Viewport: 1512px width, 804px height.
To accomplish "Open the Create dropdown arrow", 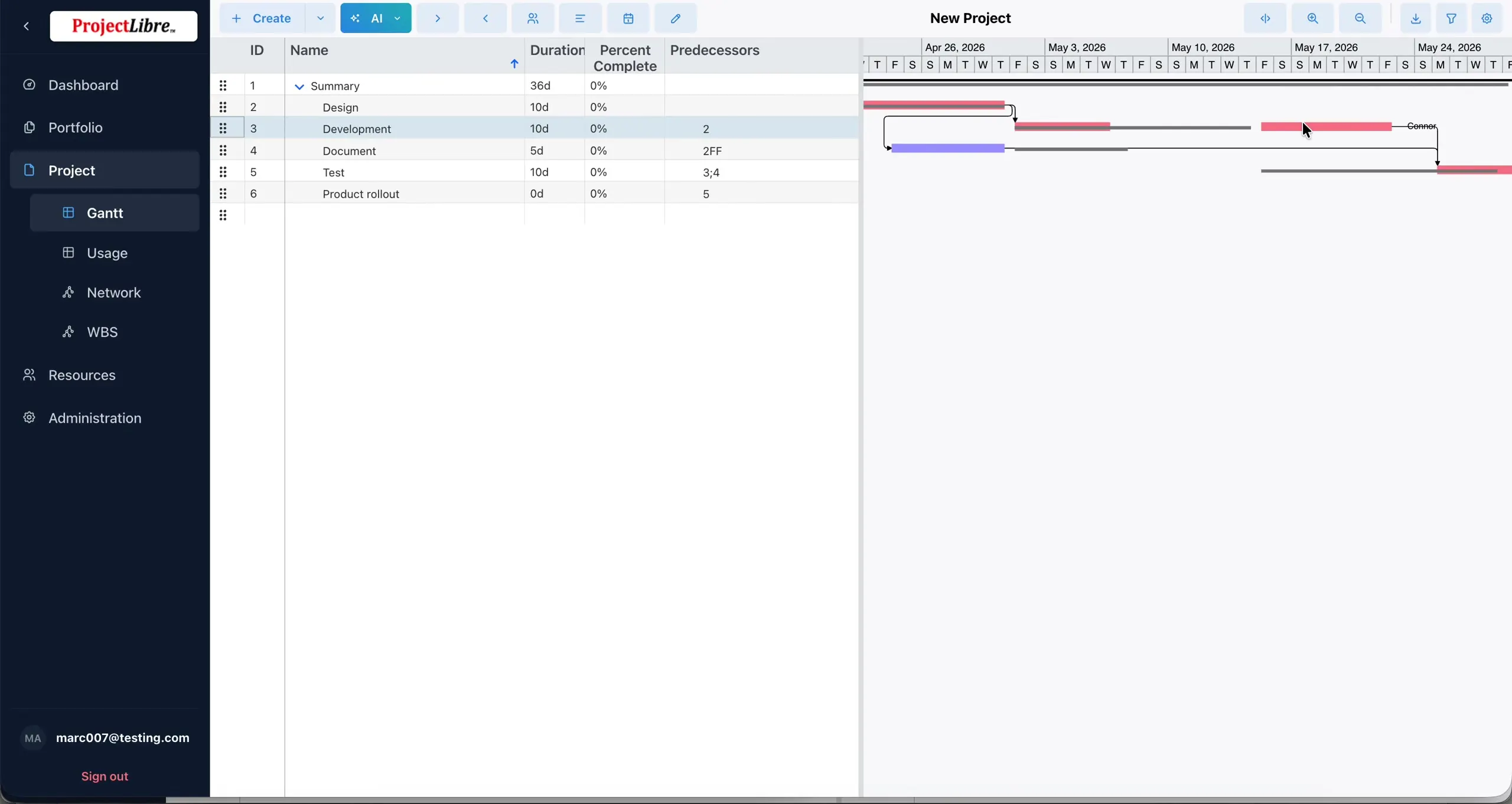I will [321, 18].
